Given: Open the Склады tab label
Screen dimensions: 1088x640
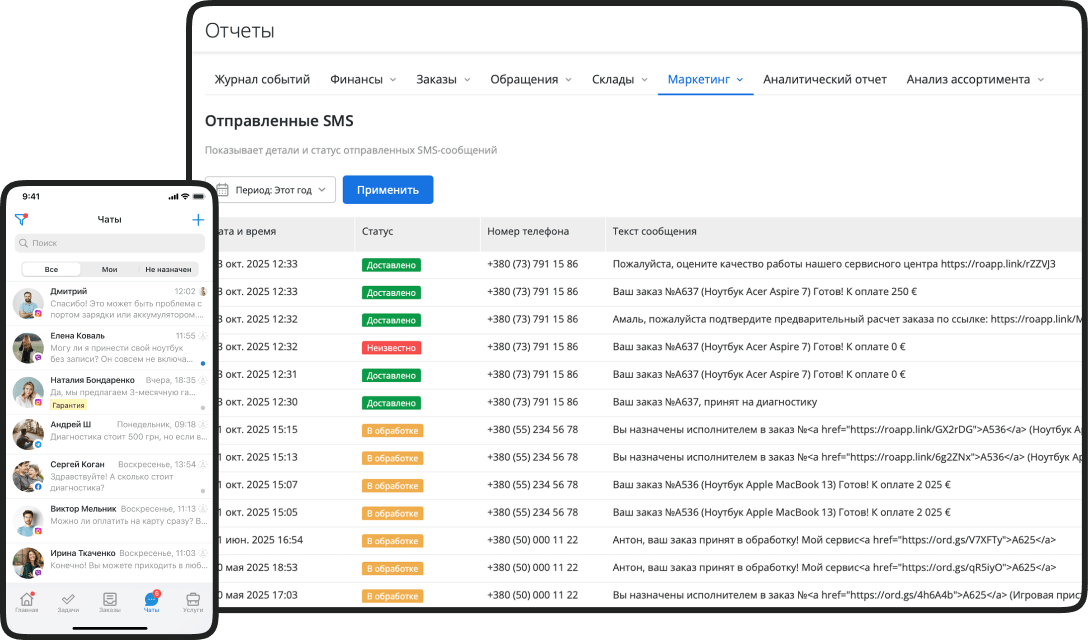Looking at the screenshot, I should click(613, 79).
